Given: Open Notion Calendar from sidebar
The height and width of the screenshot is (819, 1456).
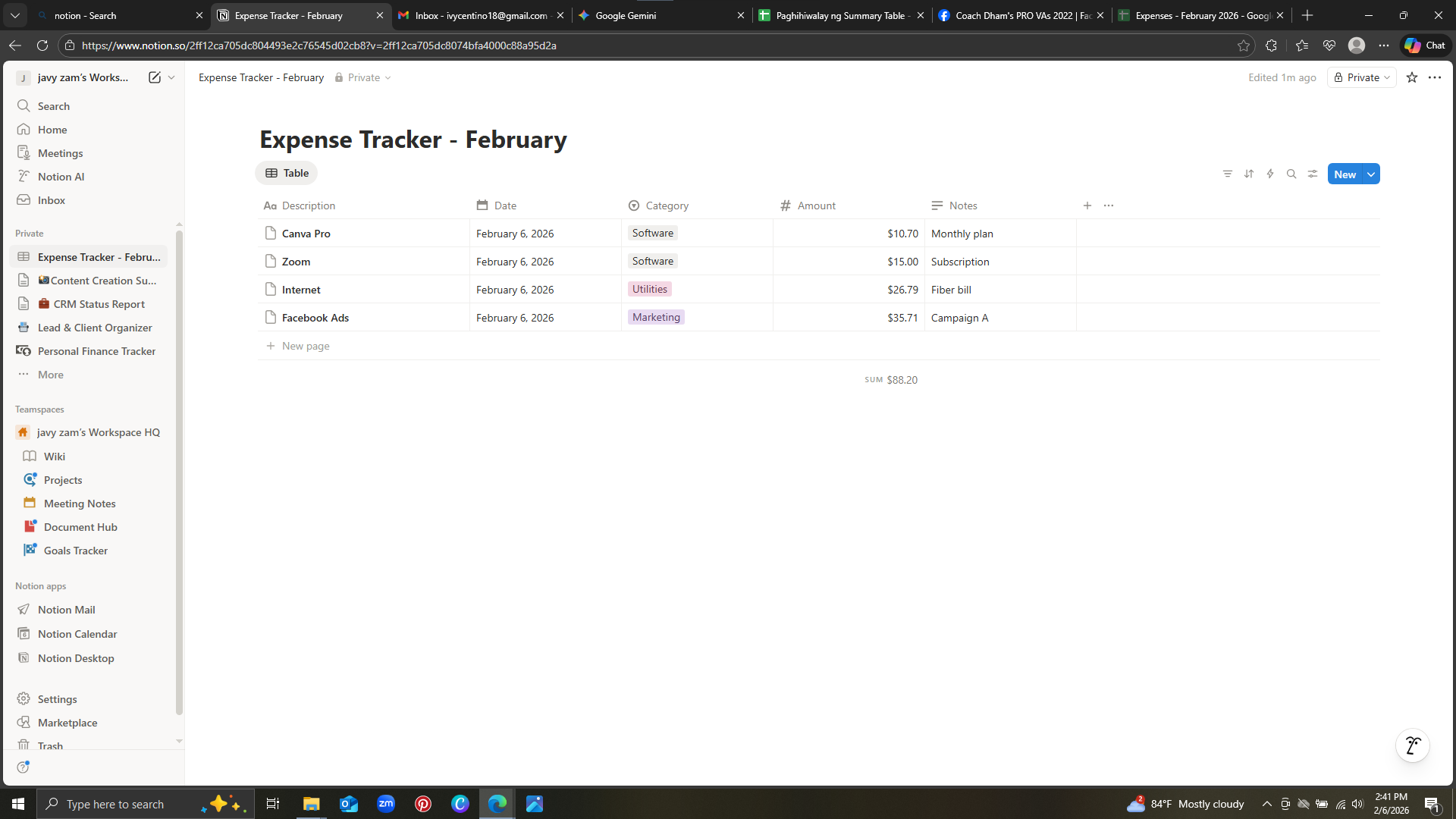Looking at the screenshot, I should click(77, 634).
